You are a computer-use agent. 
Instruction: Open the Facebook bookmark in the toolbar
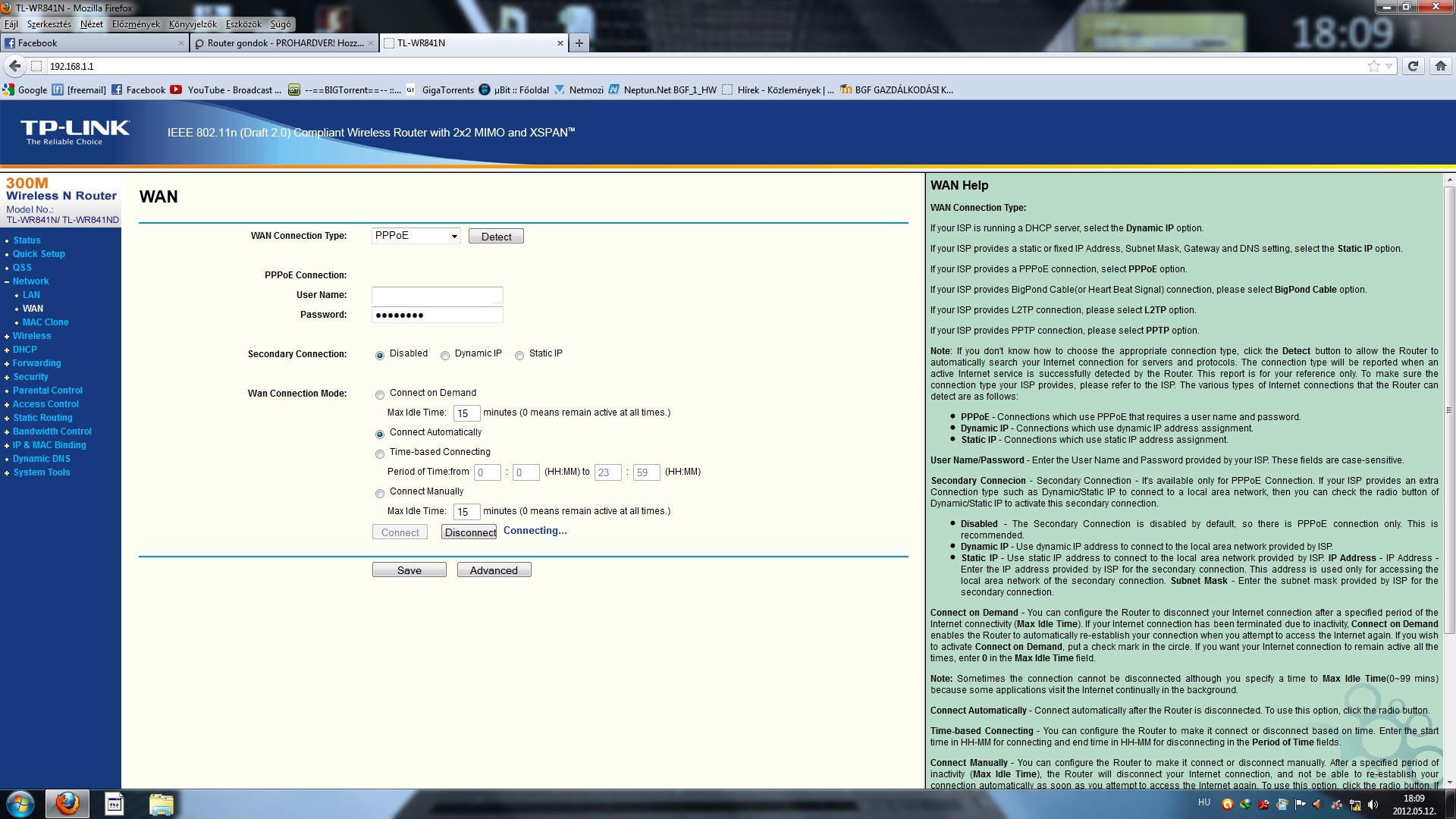[138, 89]
